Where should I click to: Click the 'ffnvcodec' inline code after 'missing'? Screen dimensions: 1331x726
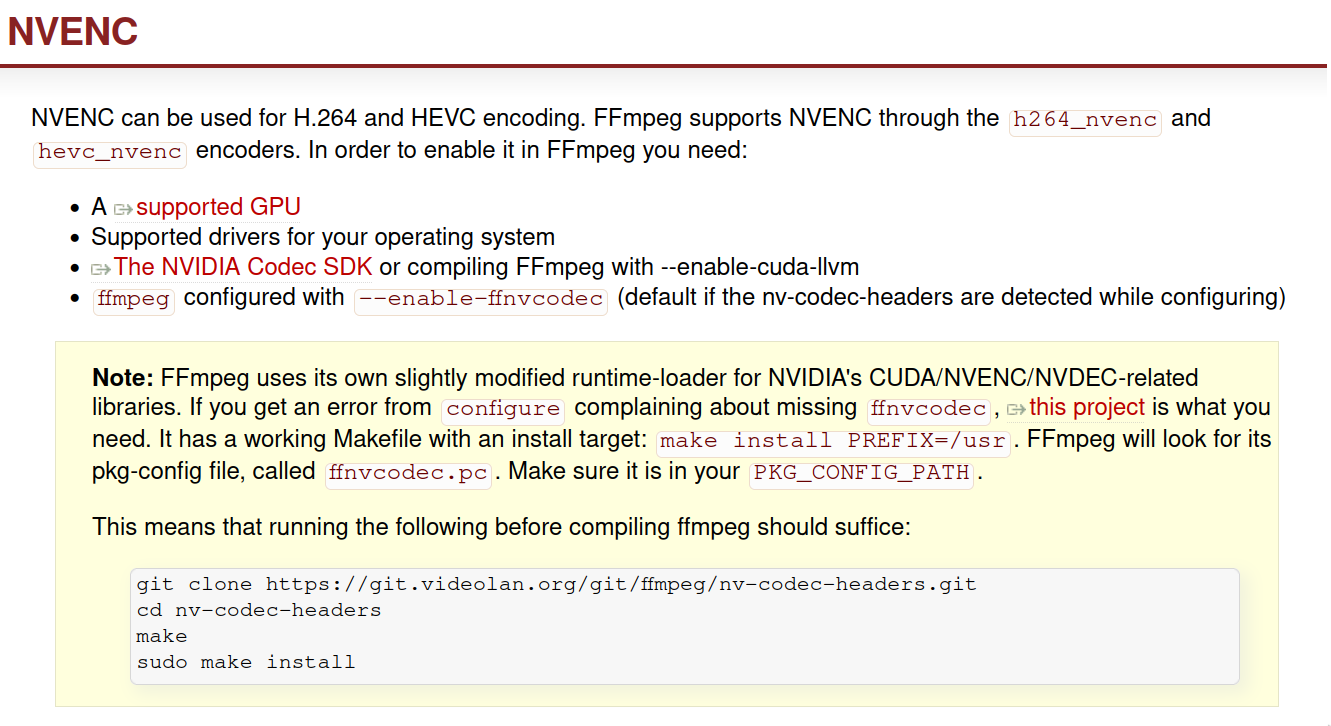point(929,409)
